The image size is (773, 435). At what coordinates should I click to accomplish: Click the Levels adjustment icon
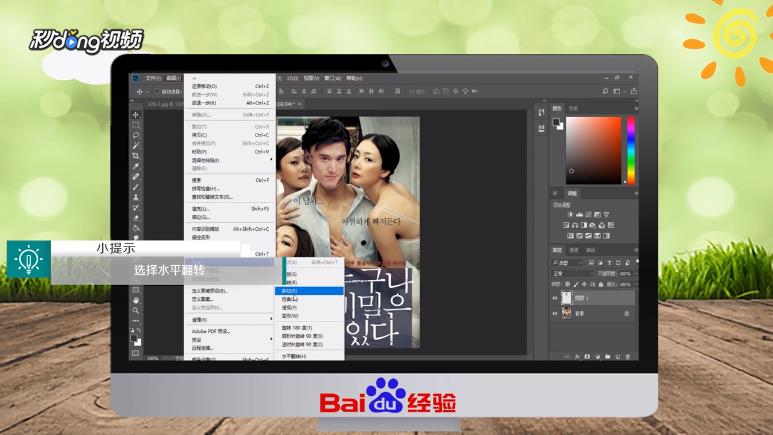579,215
